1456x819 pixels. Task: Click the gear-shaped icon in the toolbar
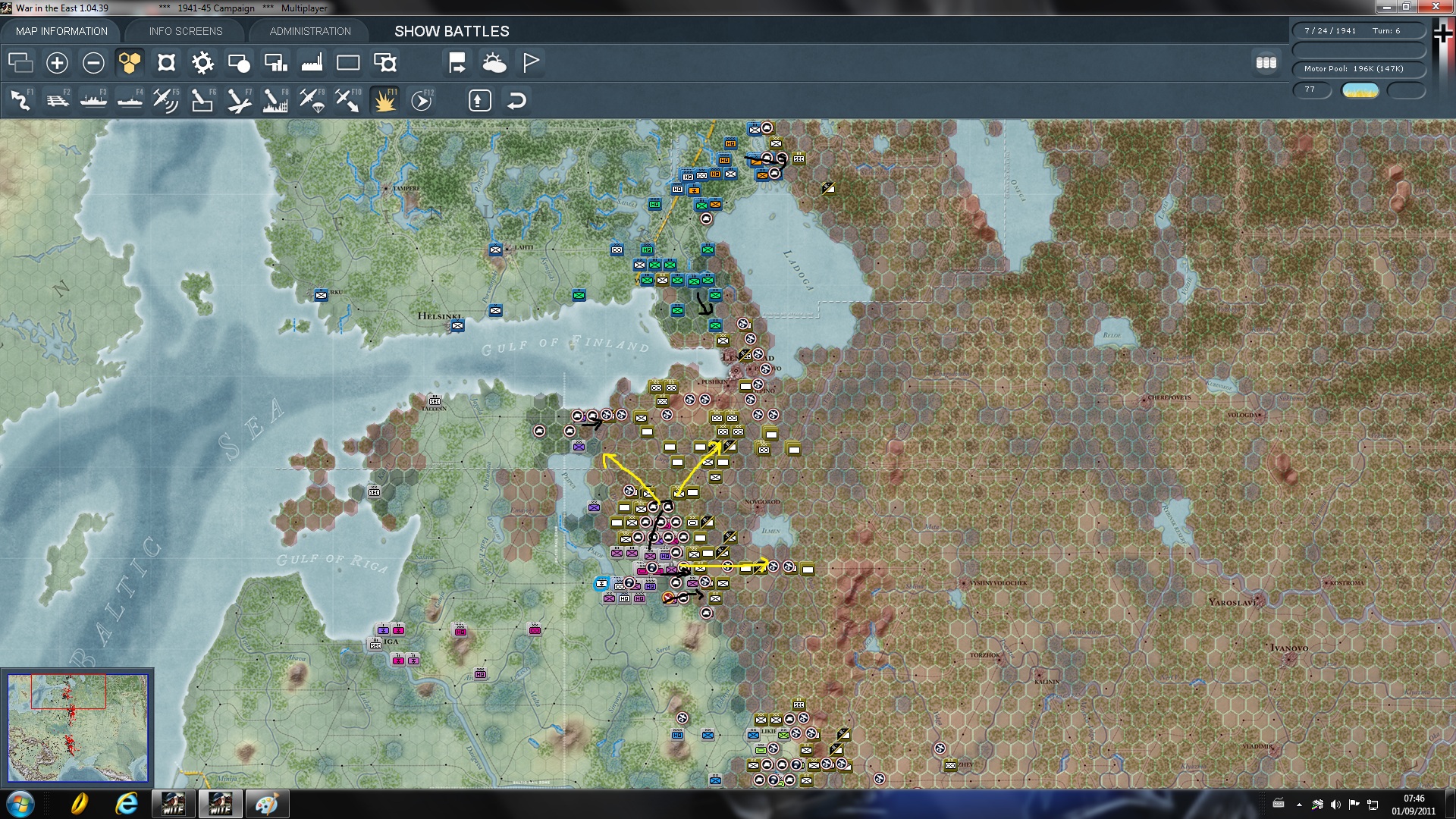pos(202,63)
